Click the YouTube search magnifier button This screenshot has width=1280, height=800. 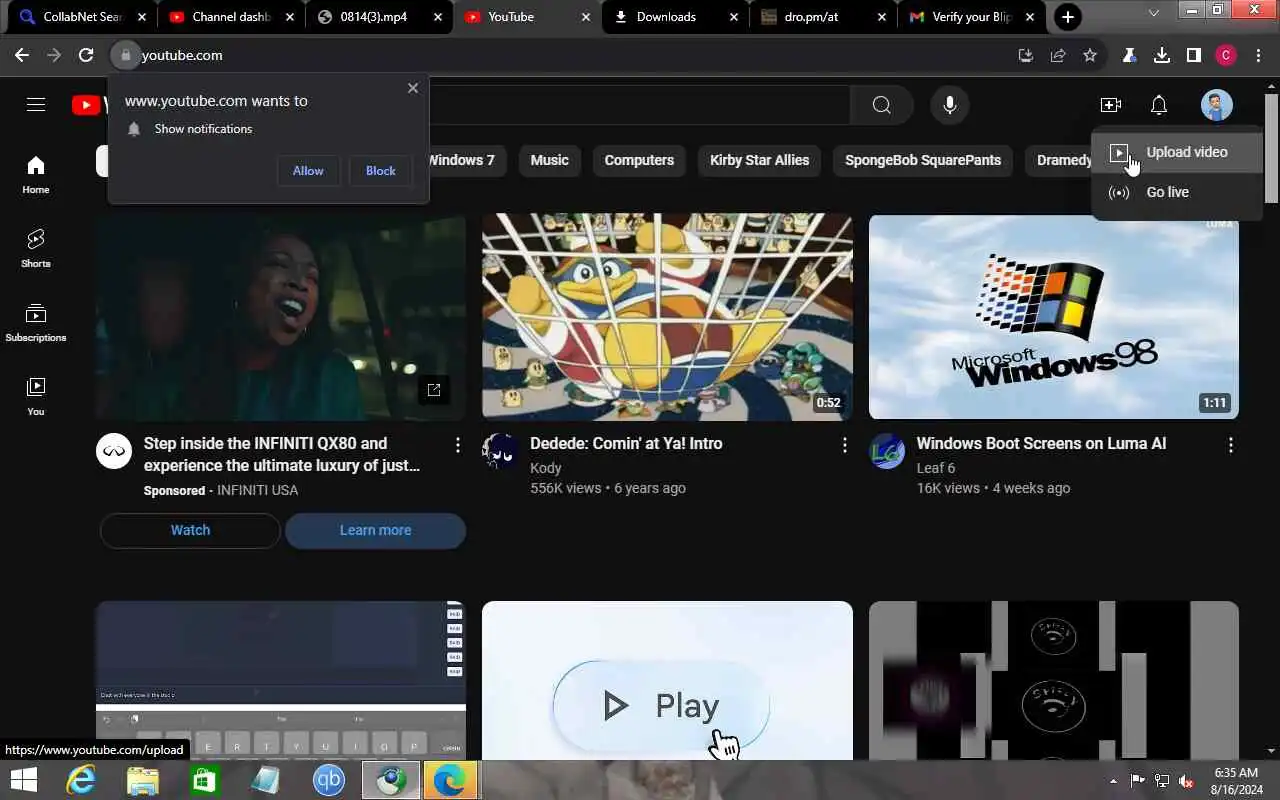[x=881, y=105]
